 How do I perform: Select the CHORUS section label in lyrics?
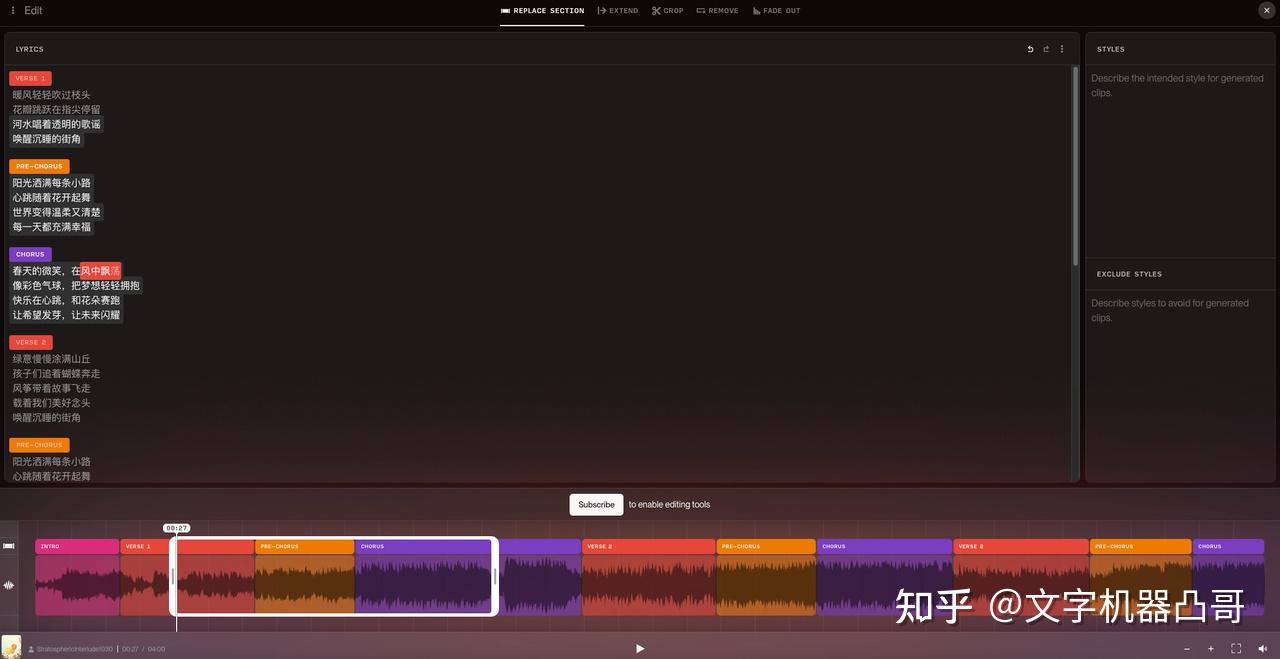click(x=29, y=254)
